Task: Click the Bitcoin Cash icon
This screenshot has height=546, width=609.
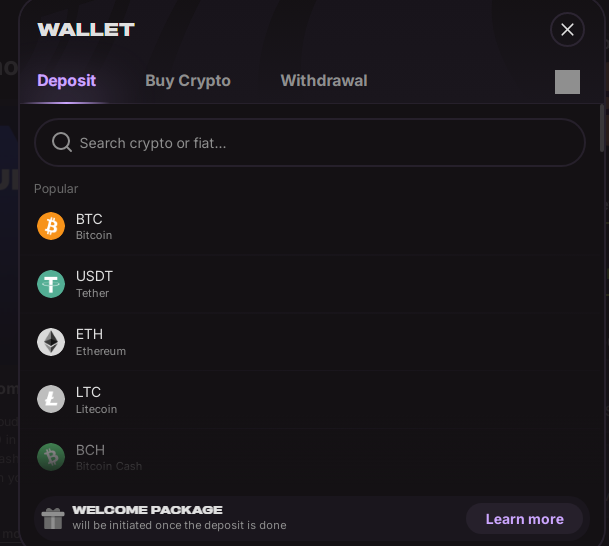Action: click(51, 457)
